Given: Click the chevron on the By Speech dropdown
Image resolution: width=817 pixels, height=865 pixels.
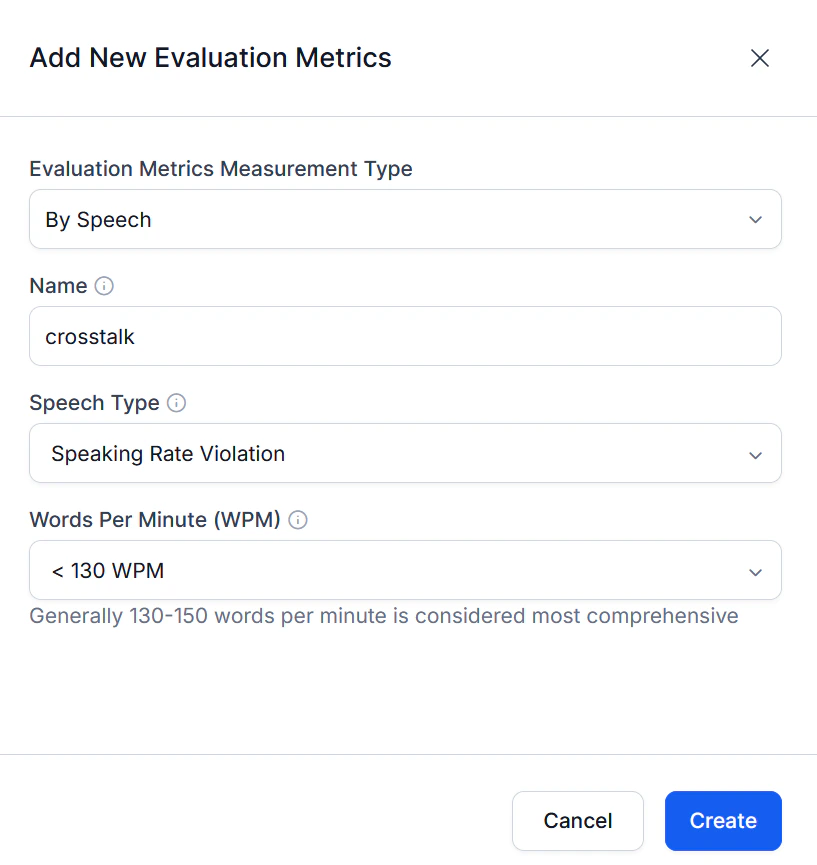Looking at the screenshot, I should (756, 219).
